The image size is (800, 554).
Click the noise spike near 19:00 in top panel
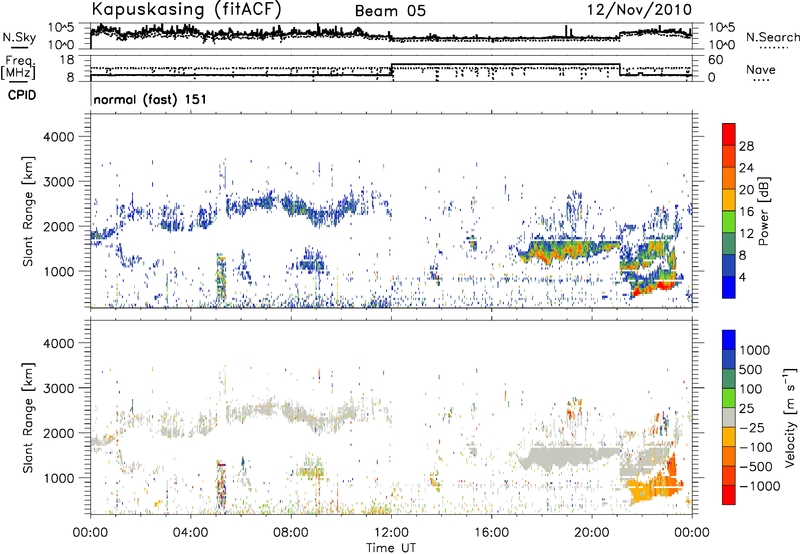[x=566, y=31]
